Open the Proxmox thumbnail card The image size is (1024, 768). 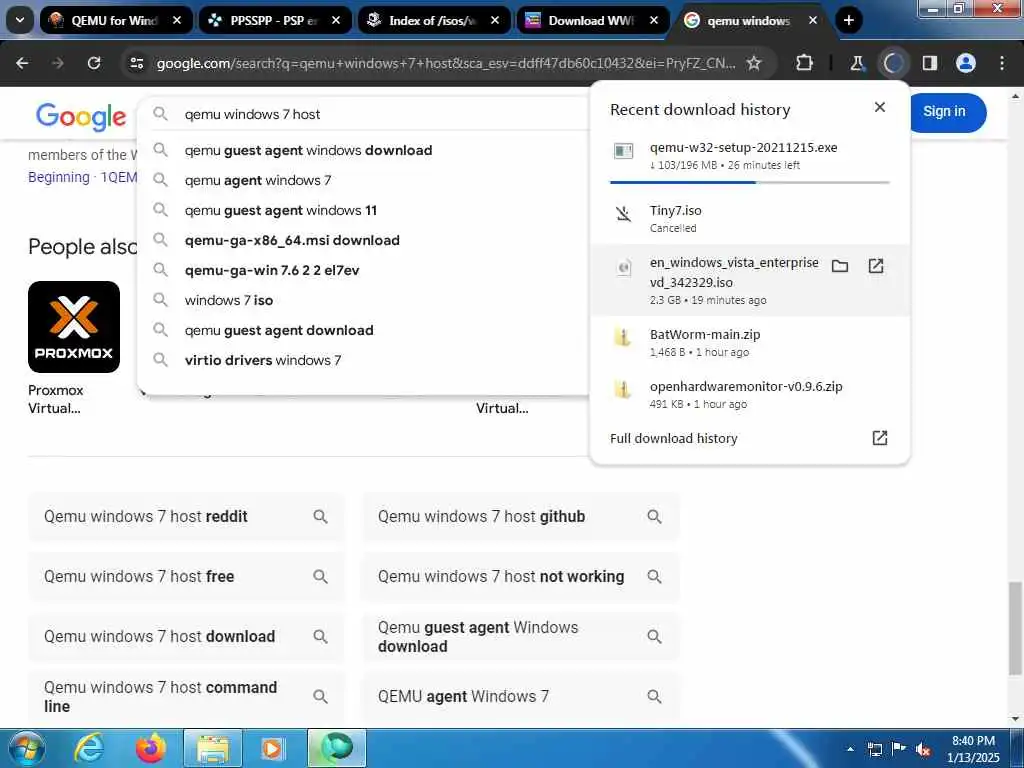pos(74,327)
